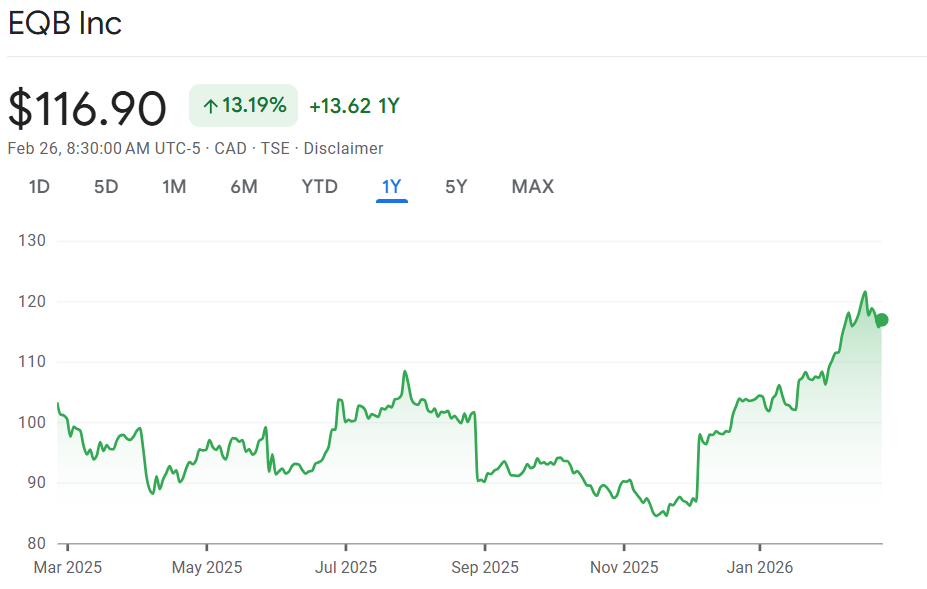Click the green end-point dot on chart line
This screenshot has width=927, height=589.
881,320
